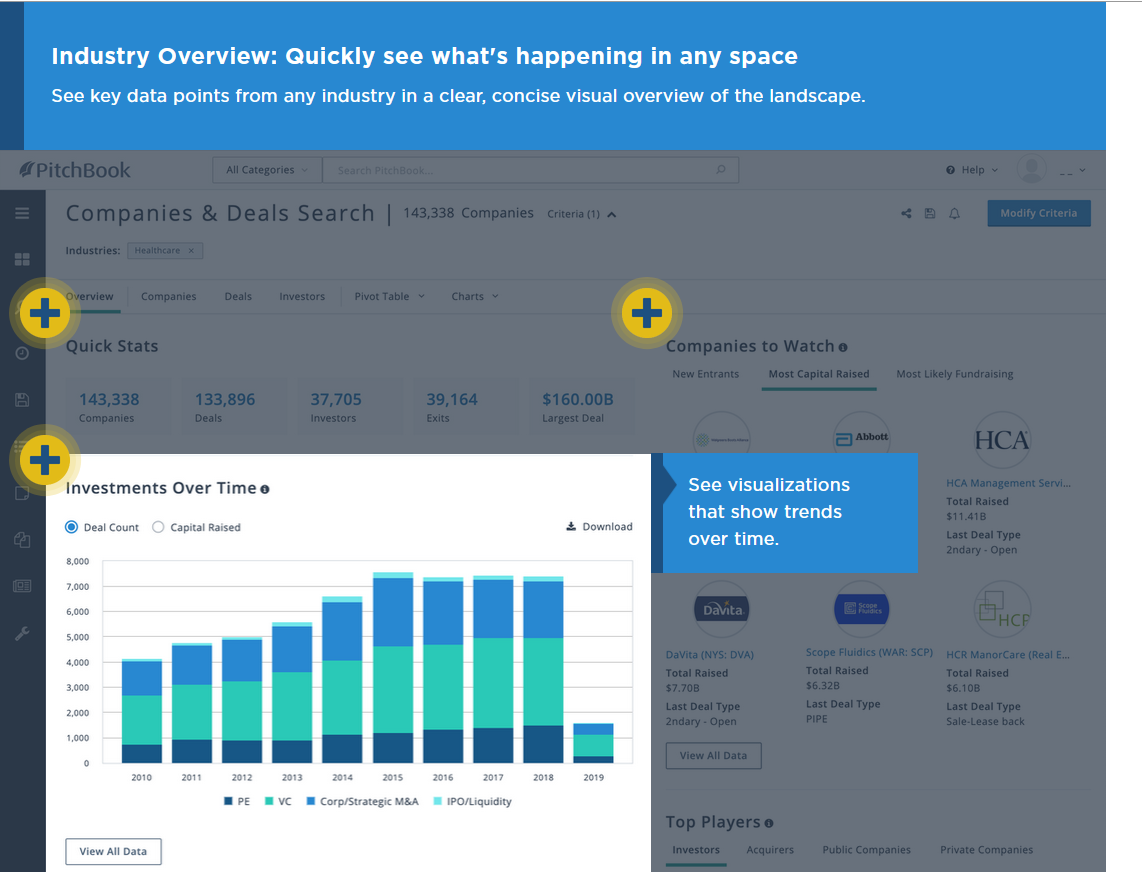Screen dimensions: 1142x872
Task: Switch to the Investors tab beside Deals
Action: (x=302, y=296)
